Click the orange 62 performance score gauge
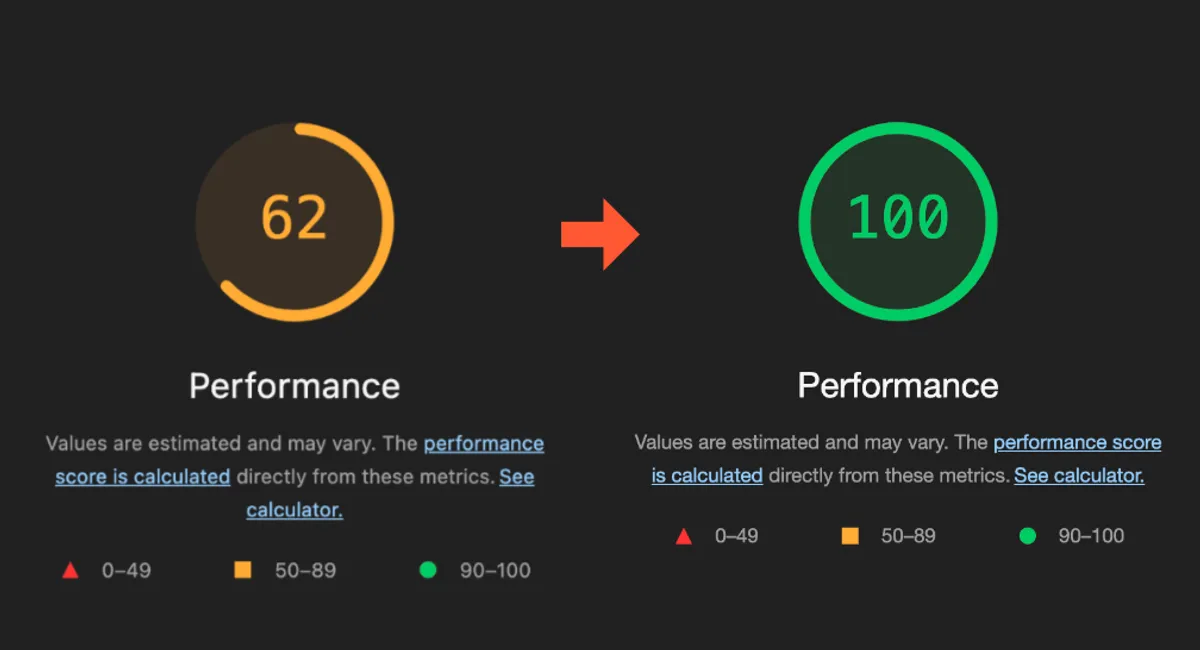 click(294, 220)
